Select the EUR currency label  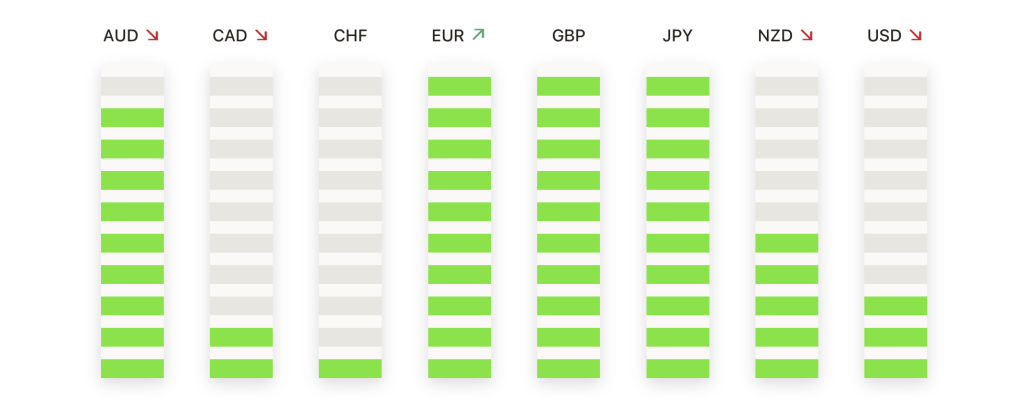448,36
